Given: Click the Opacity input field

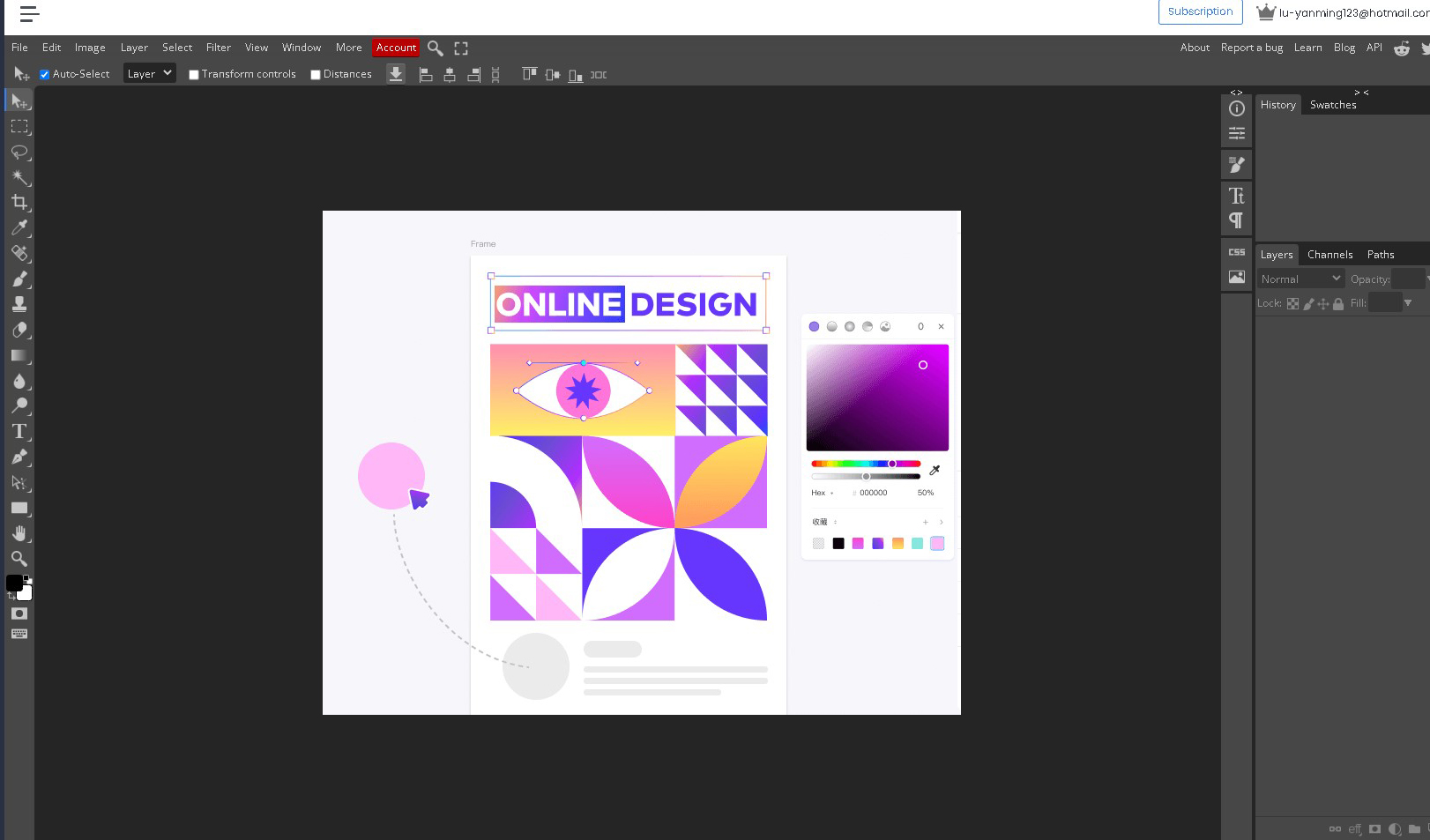Looking at the screenshot, I should 1408,279.
